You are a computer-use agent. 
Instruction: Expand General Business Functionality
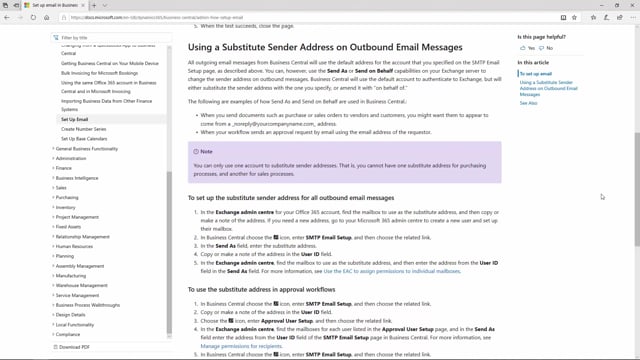pyautogui.click(x=87, y=149)
